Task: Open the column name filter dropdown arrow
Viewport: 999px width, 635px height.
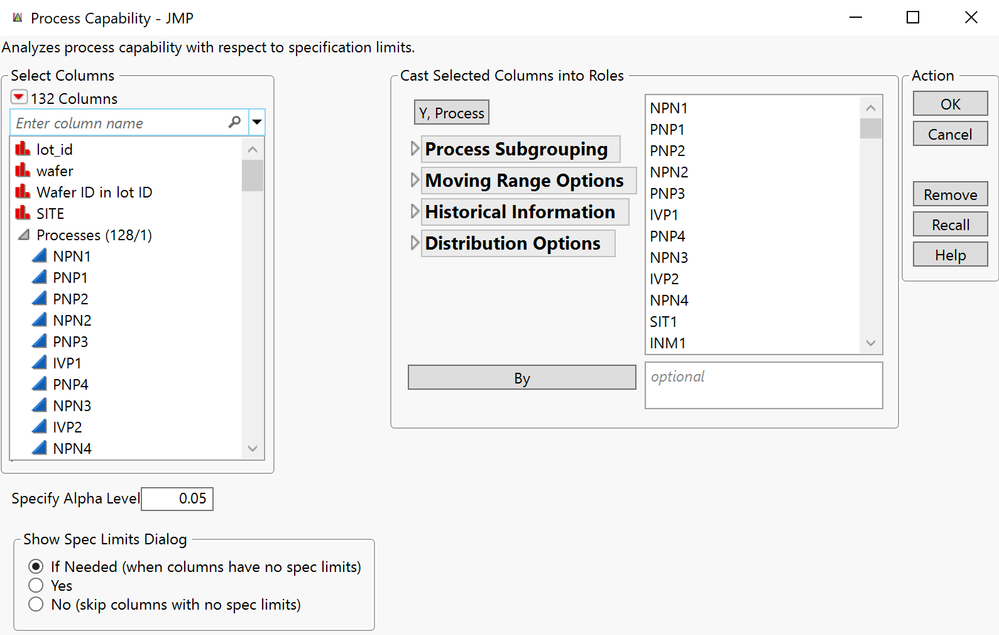Action: coord(258,122)
